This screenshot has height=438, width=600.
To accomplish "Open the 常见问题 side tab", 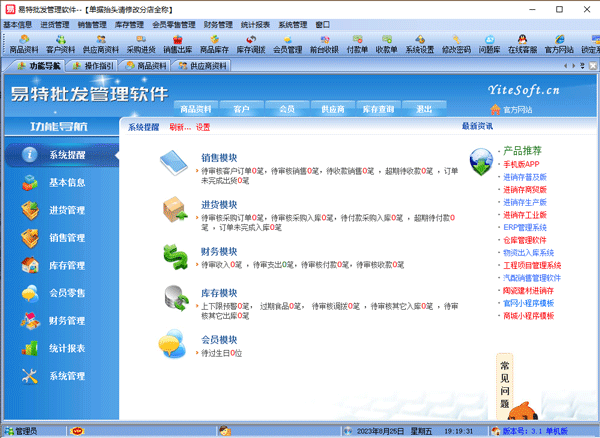I will (x=505, y=385).
